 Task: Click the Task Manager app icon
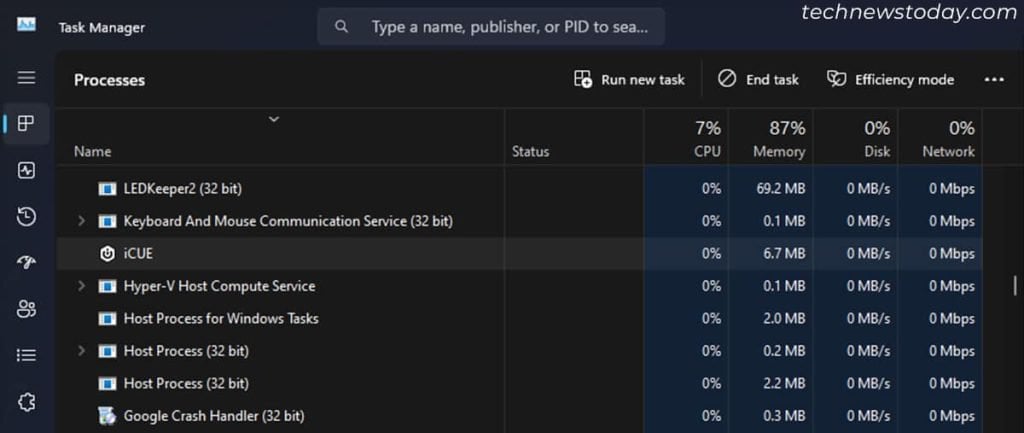coord(26,25)
